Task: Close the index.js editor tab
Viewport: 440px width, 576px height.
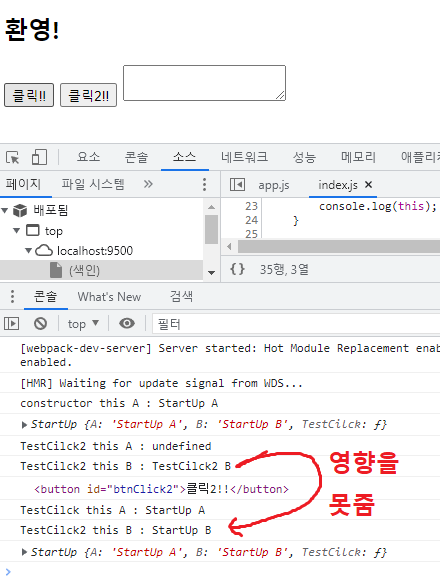Action: click(x=368, y=184)
